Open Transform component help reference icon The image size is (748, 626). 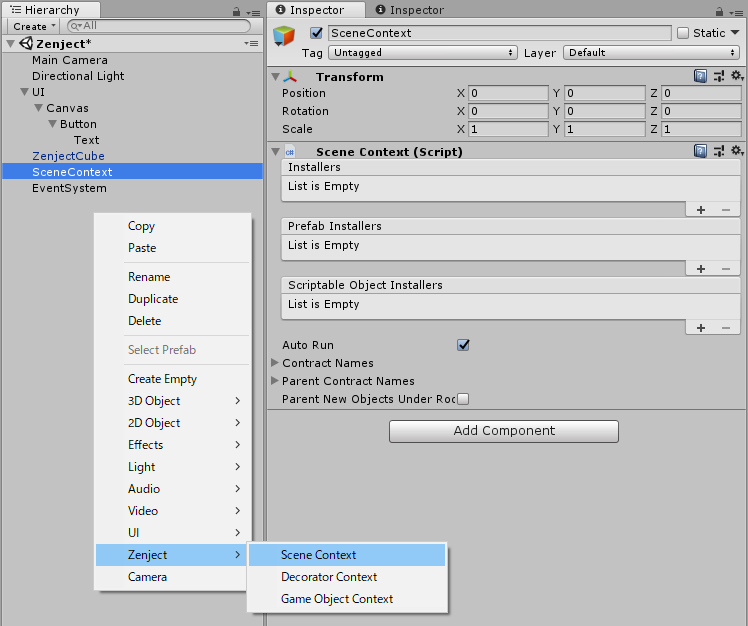point(701,76)
